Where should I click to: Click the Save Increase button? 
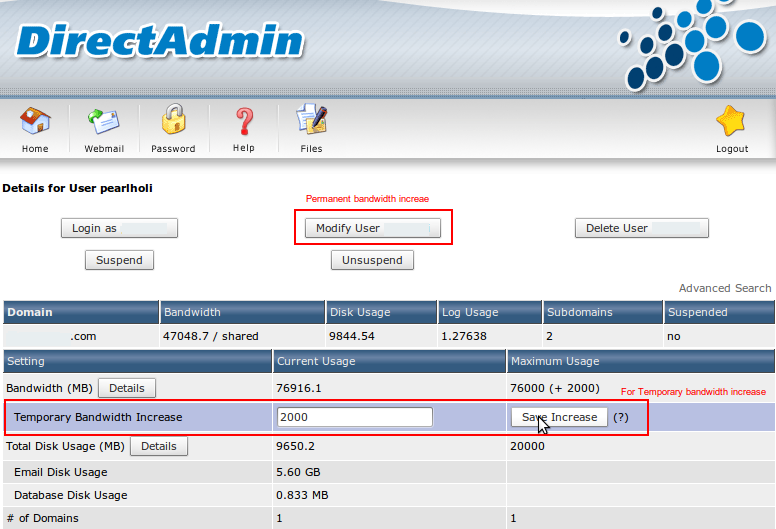tap(559, 417)
